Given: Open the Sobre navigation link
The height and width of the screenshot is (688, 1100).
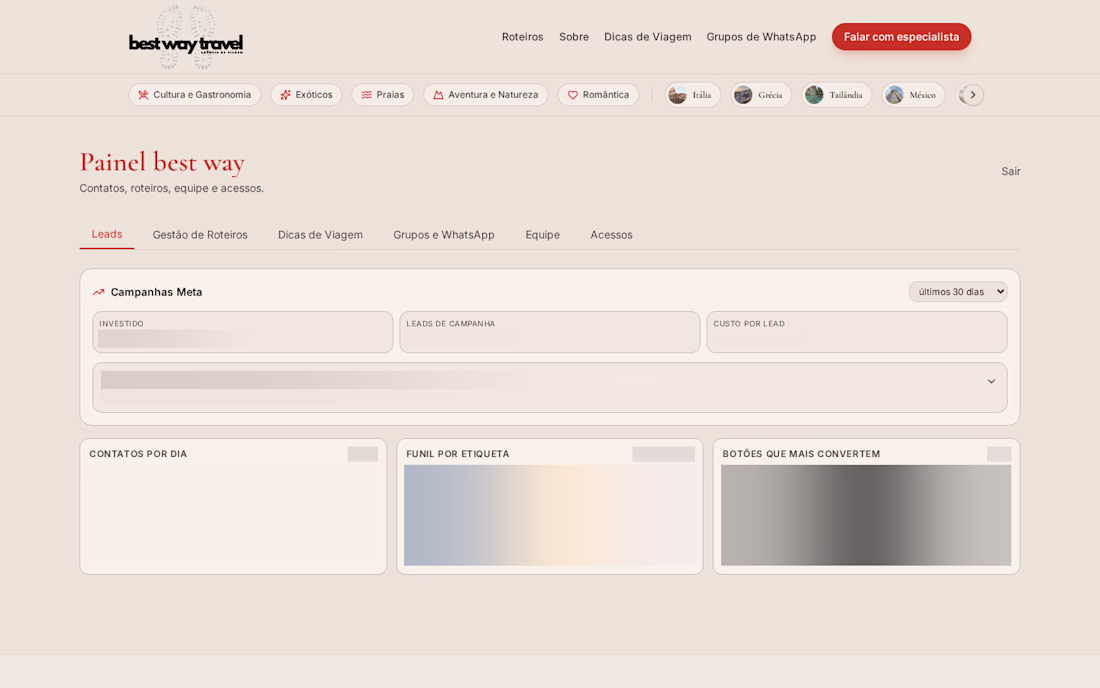Looking at the screenshot, I should coord(574,36).
